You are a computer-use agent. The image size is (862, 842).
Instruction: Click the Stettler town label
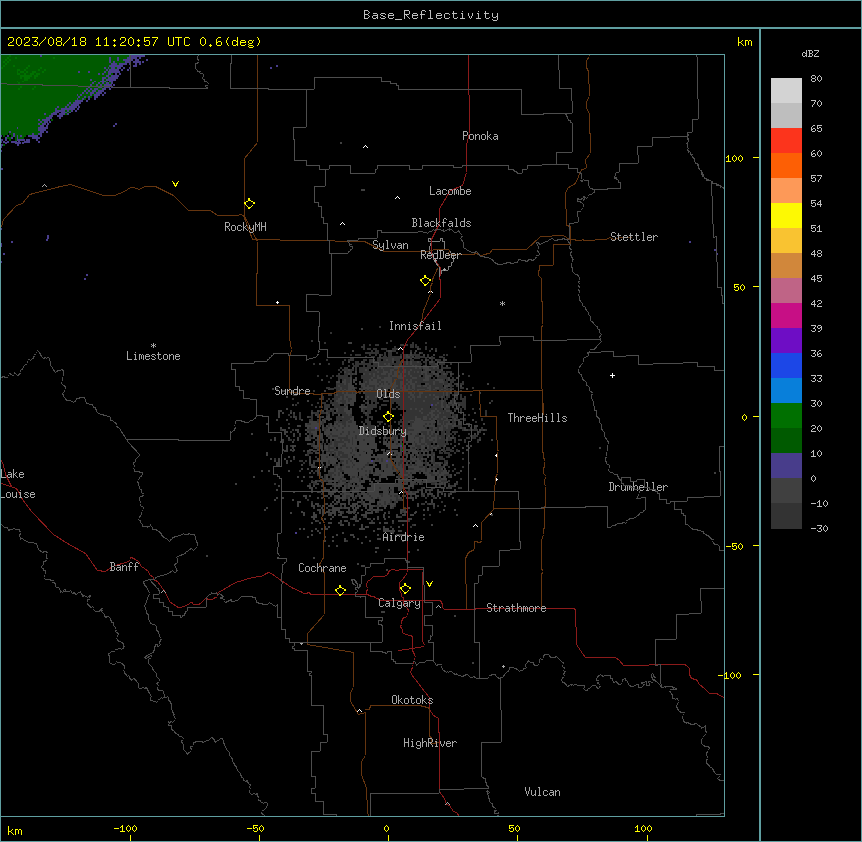[633, 237]
